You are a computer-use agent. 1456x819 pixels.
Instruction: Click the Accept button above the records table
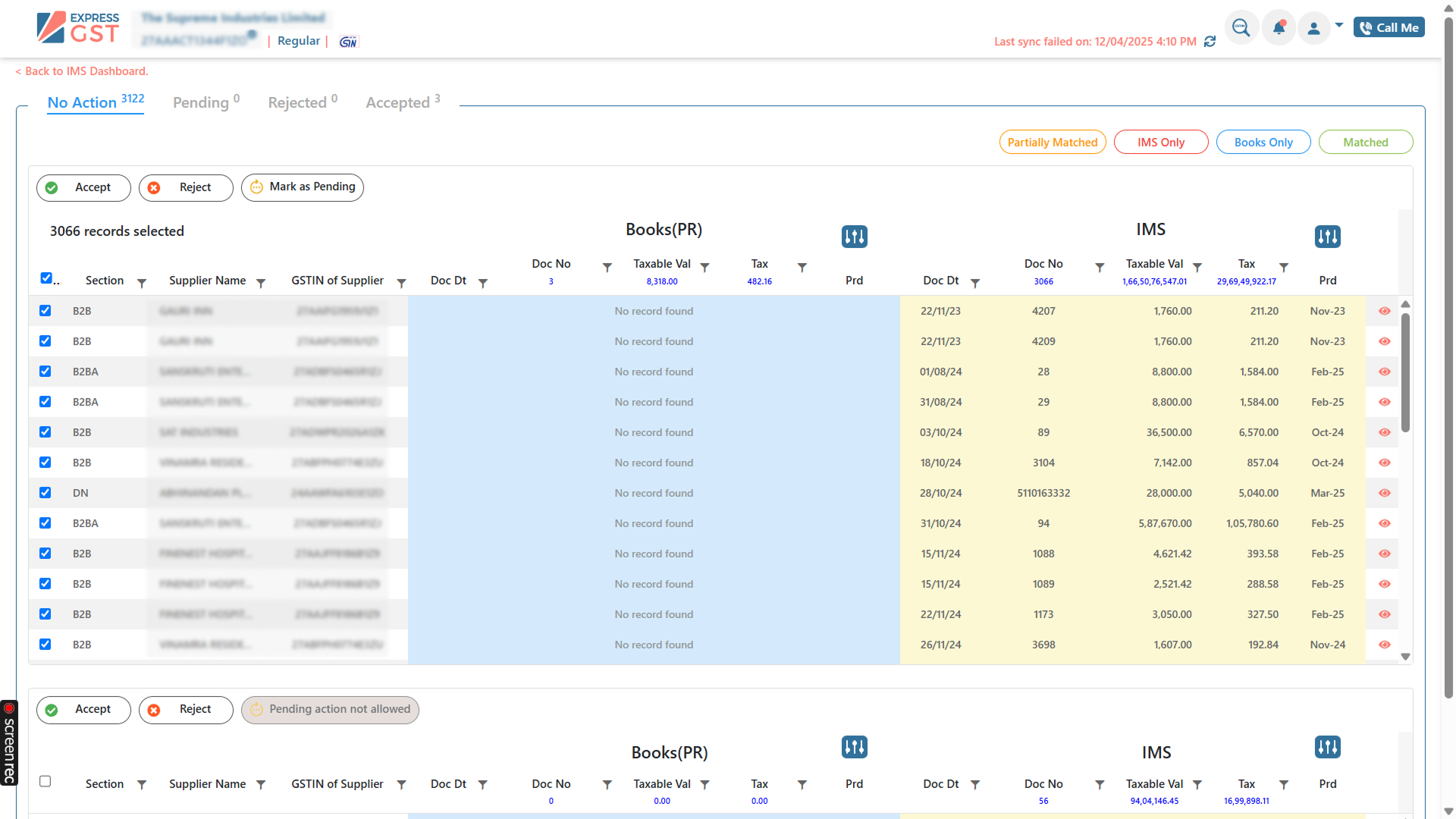(x=83, y=187)
